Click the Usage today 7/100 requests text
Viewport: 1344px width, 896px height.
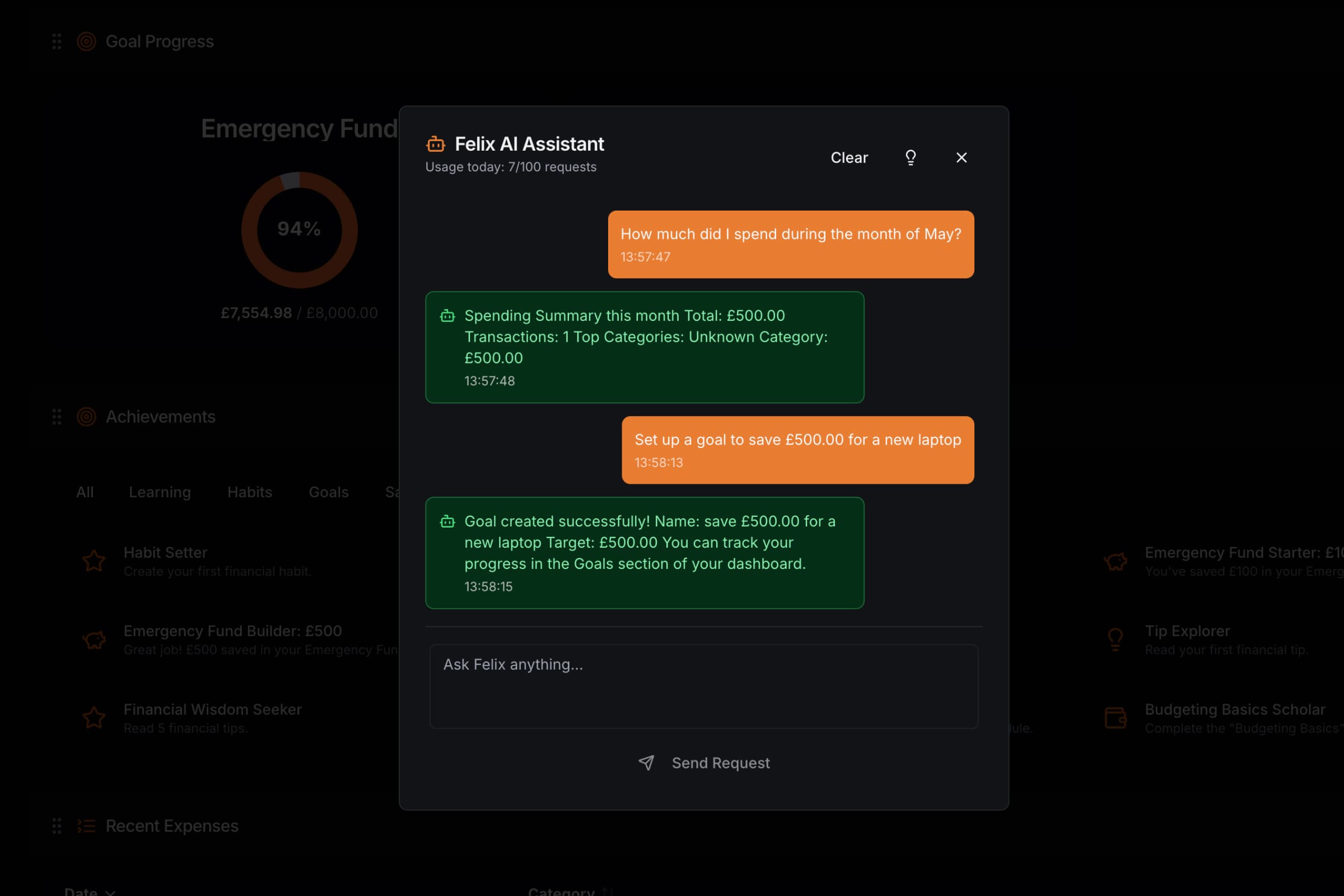511,167
